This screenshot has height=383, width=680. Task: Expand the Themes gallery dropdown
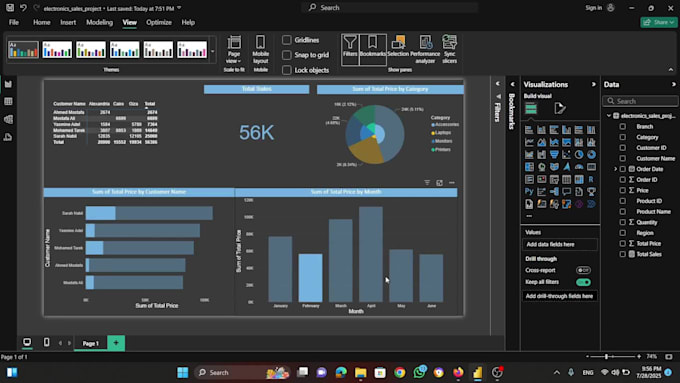pos(212,51)
